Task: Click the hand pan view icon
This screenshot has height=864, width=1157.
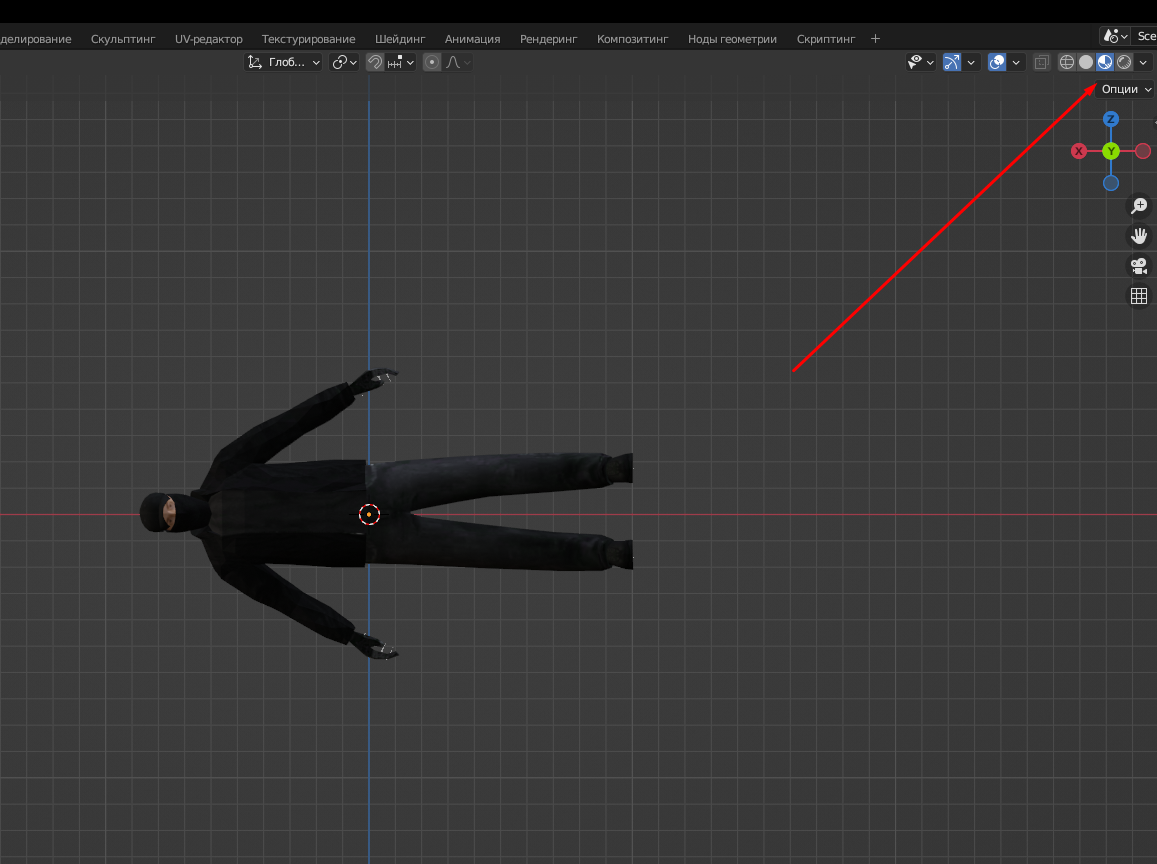Action: (1138, 236)
